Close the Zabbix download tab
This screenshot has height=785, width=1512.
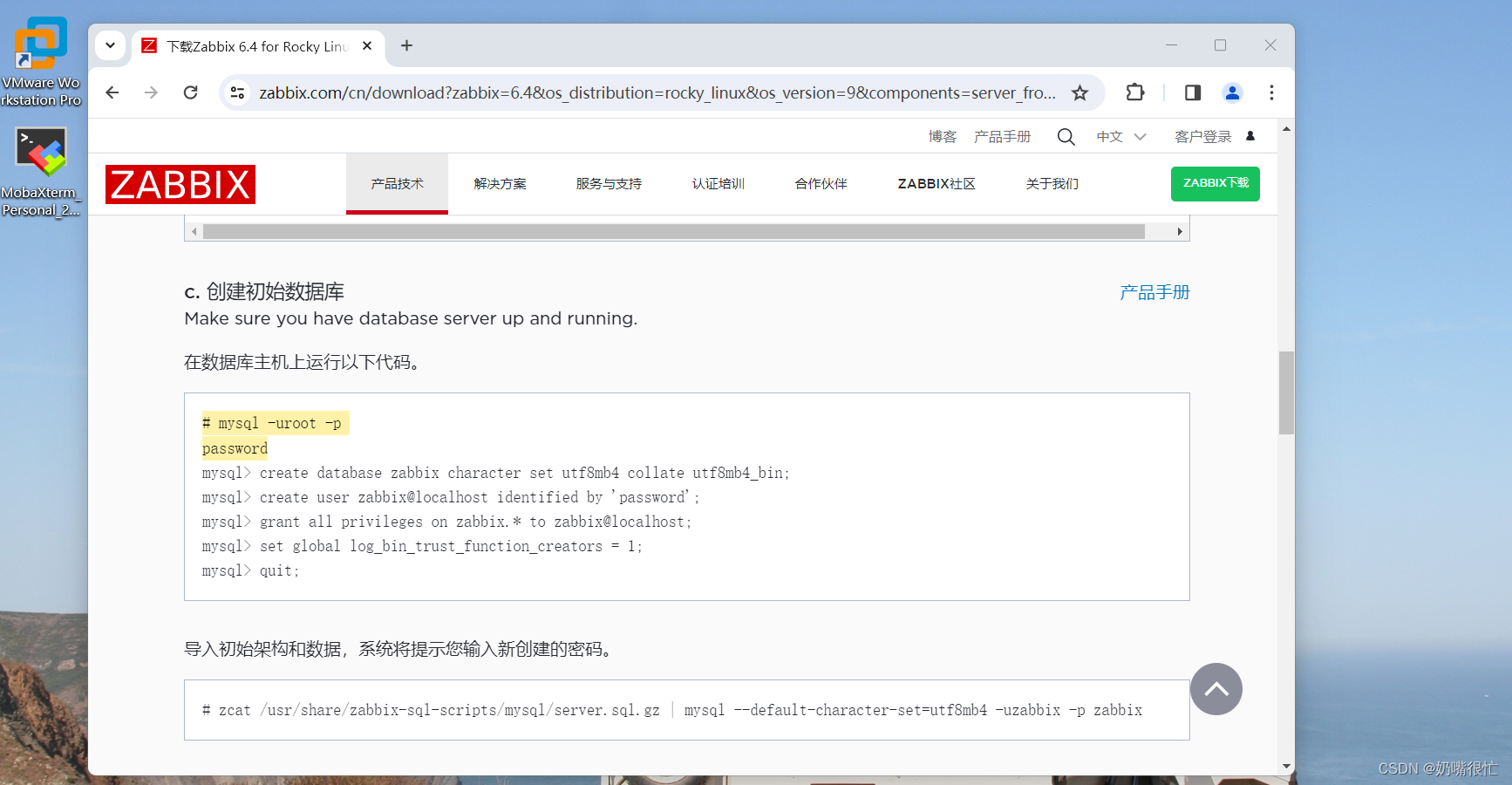tap(367, 45)
